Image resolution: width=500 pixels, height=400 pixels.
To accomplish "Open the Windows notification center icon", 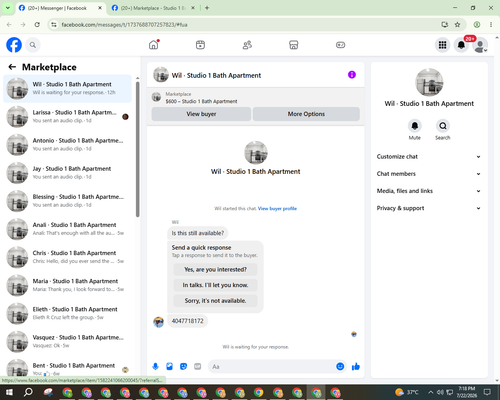I will tap(487, 392).
